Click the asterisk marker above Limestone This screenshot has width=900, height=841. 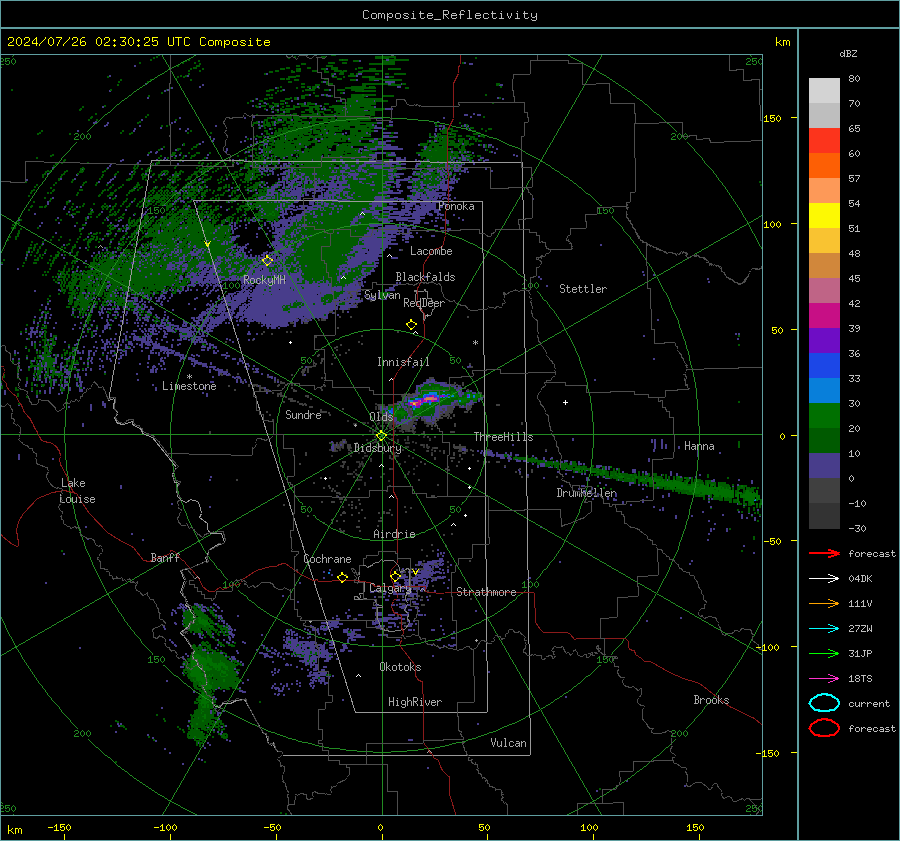(x=189, y=377)
